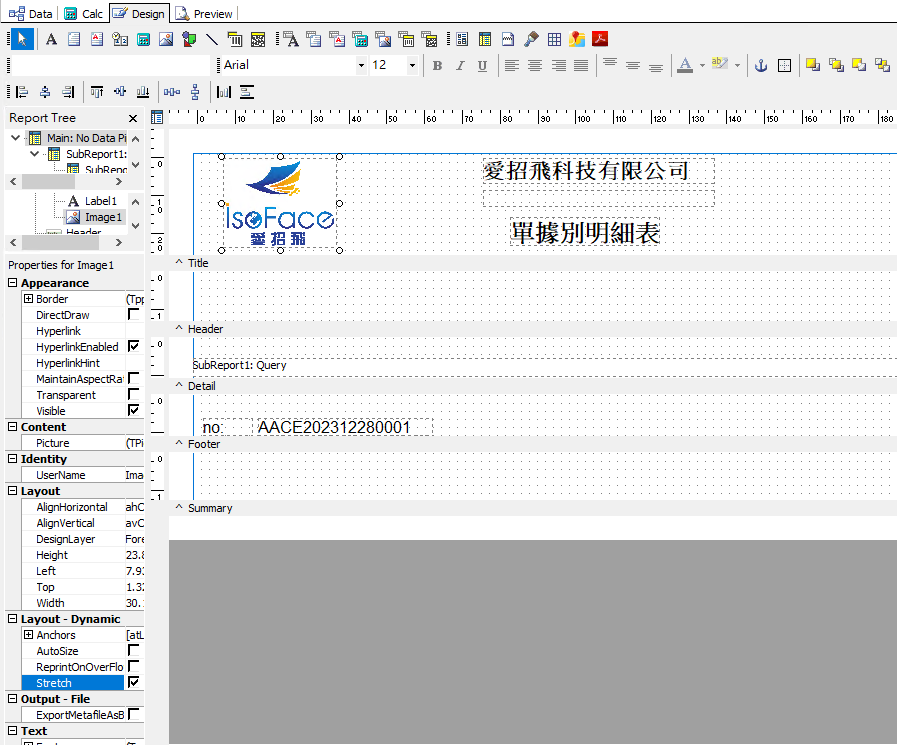Open the highlight color dropdown arrow

pyautogui.click(x=737, y=65)
